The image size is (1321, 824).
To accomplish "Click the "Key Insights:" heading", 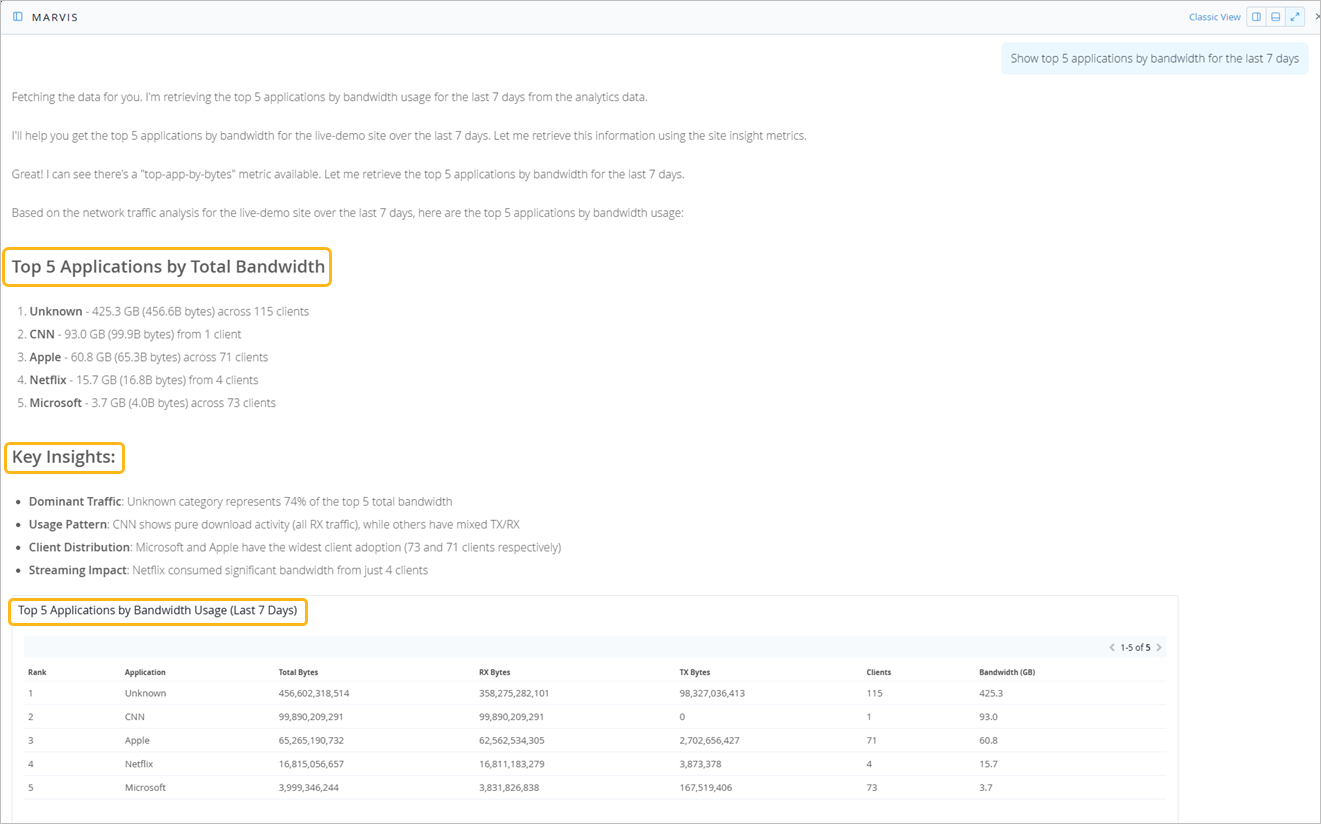I will click(x=64, y=458).
